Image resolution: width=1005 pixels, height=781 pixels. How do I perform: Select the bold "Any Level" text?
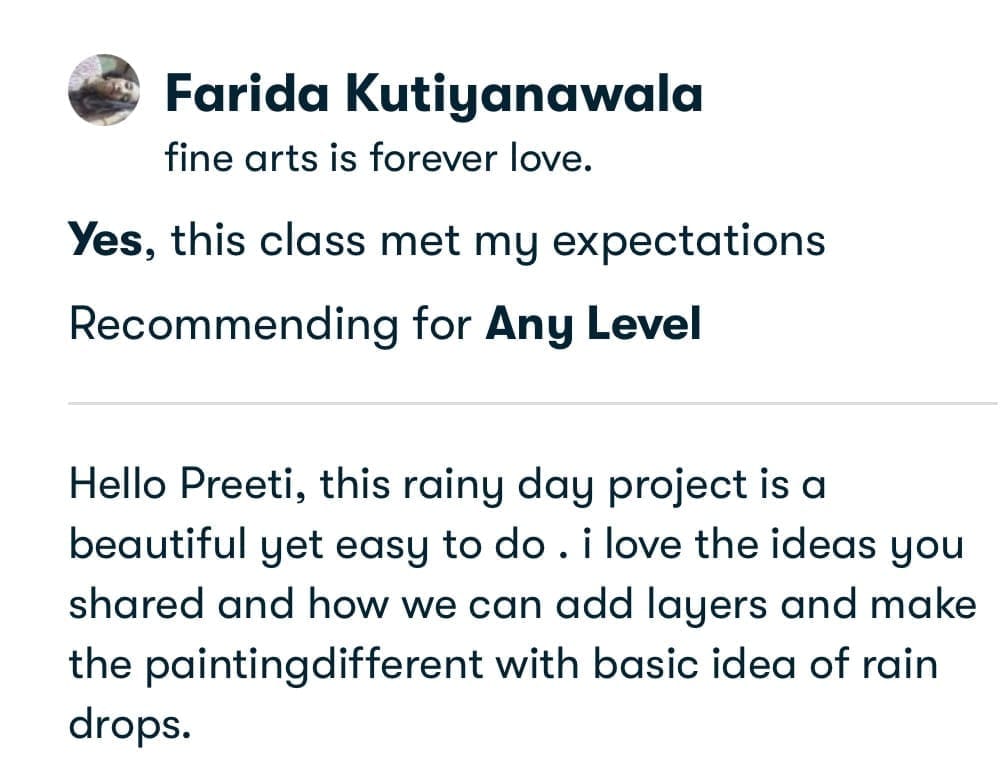click(x=593, y=325)
